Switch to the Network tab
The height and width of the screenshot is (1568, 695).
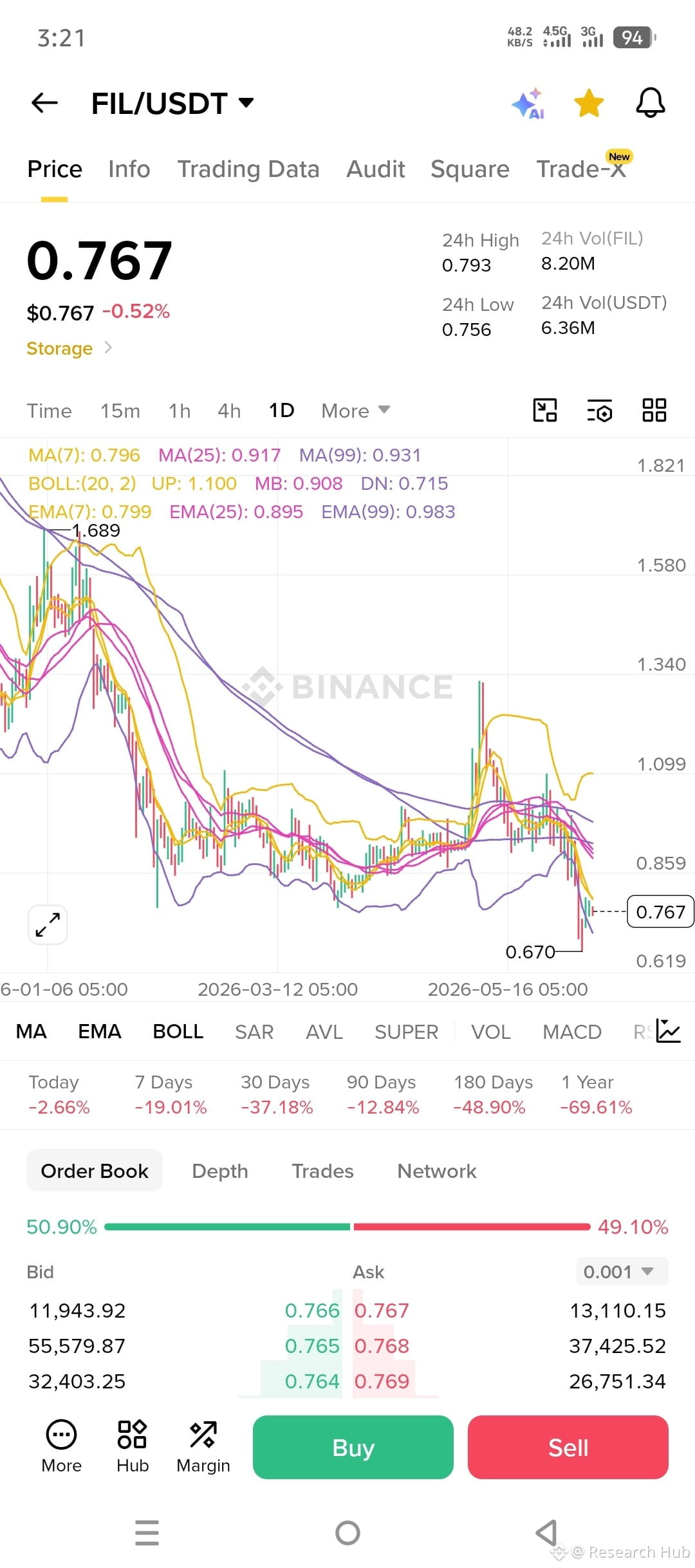pos(437,1171)
